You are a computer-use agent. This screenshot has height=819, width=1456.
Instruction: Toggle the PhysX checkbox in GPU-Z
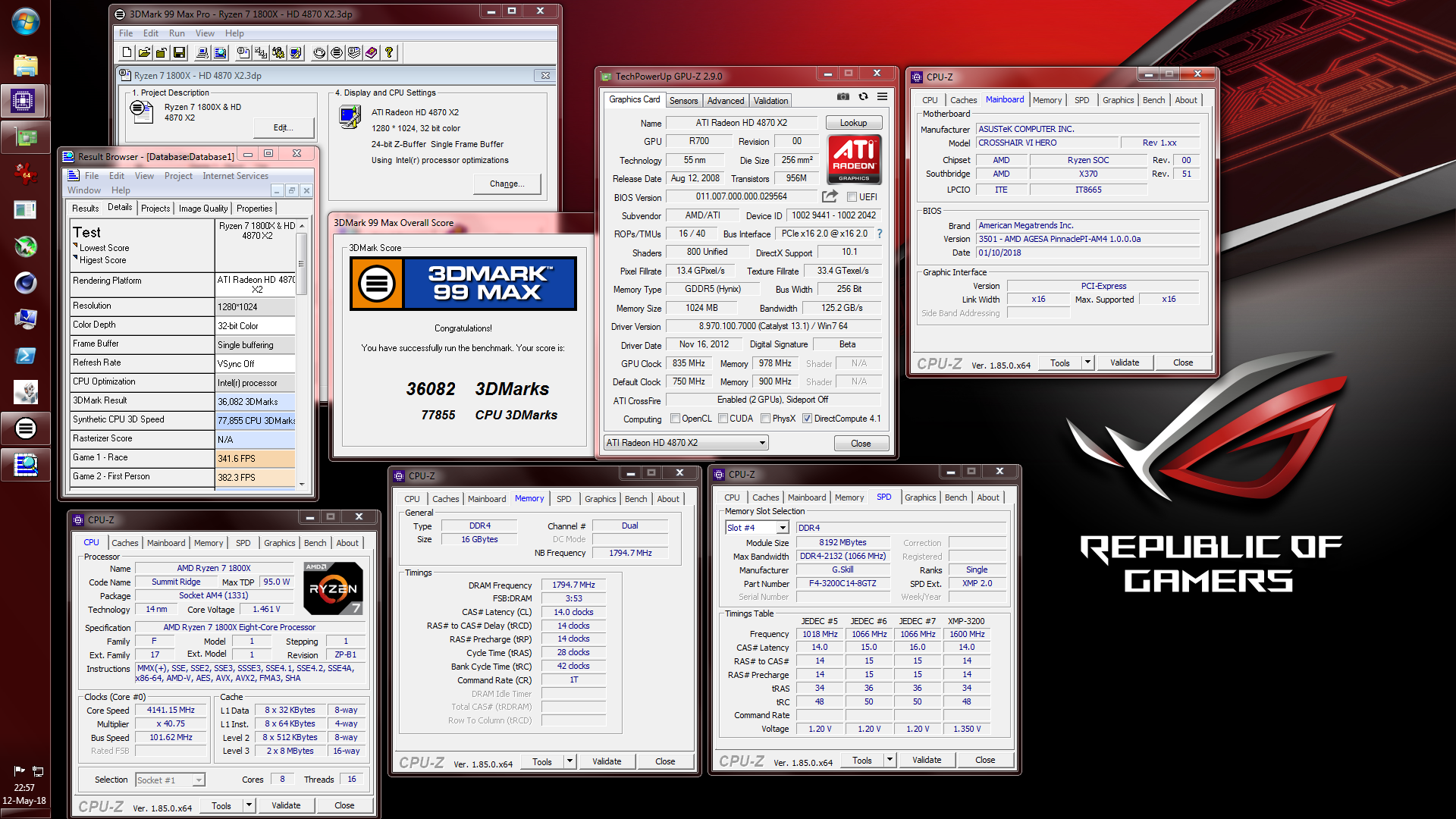(765, 419)
